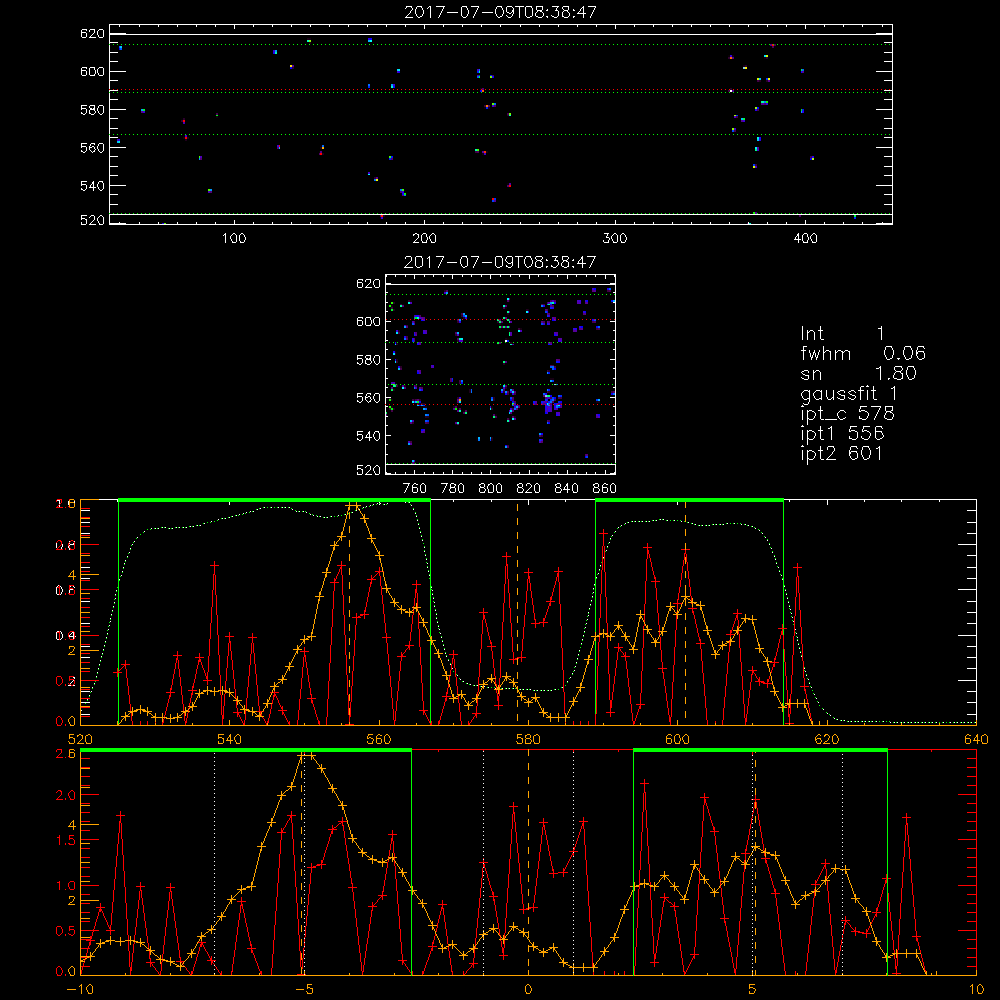Image resolution: width=1000 pixels, height=1000 pixels.
Task: Select the 'gaussfit 1' parameter line
Action: click(849, 393)
